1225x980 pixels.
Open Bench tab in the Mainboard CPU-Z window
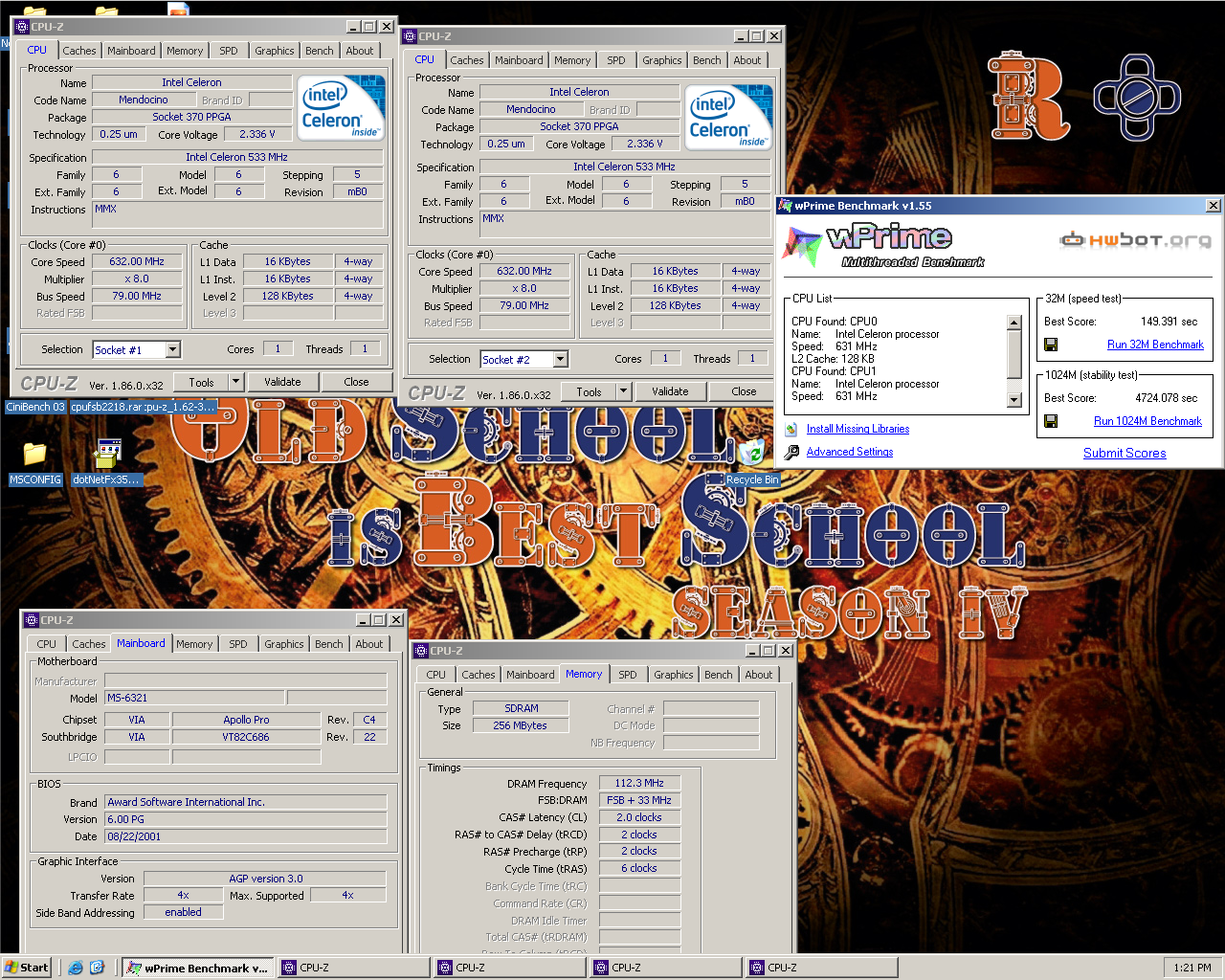pos(329,644)
